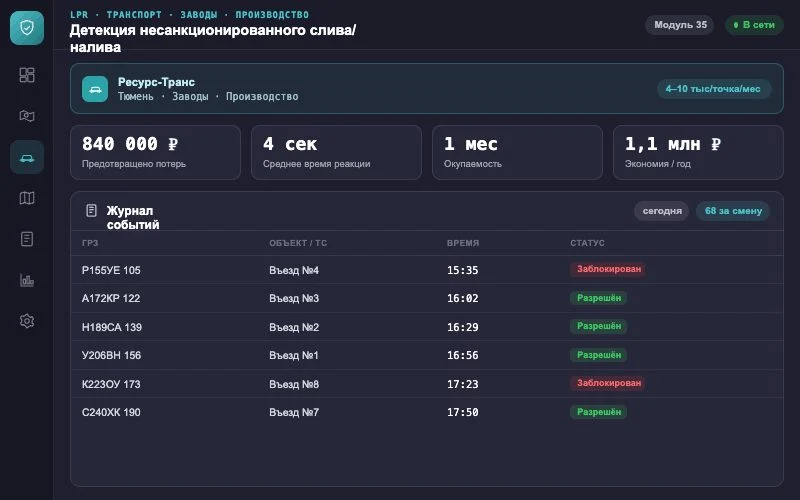Click Въезд №2 cell
The width and height of the screenshot is (800, 500).
click(294, 327)
